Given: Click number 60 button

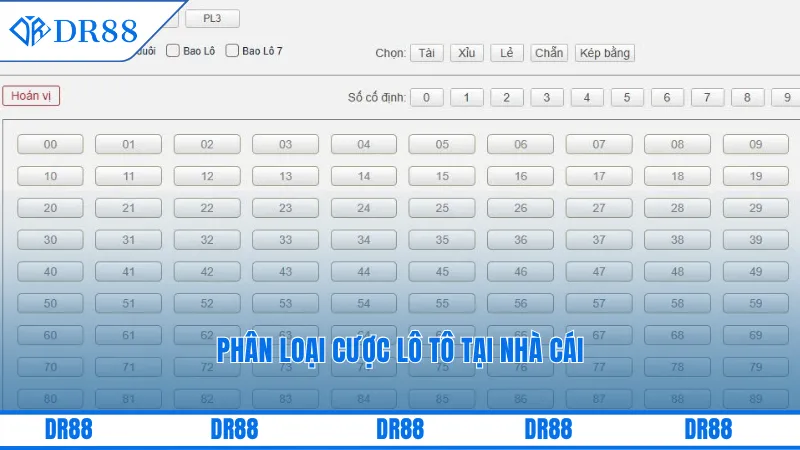Looking at the screenshot, I should [x=50, y=335].
